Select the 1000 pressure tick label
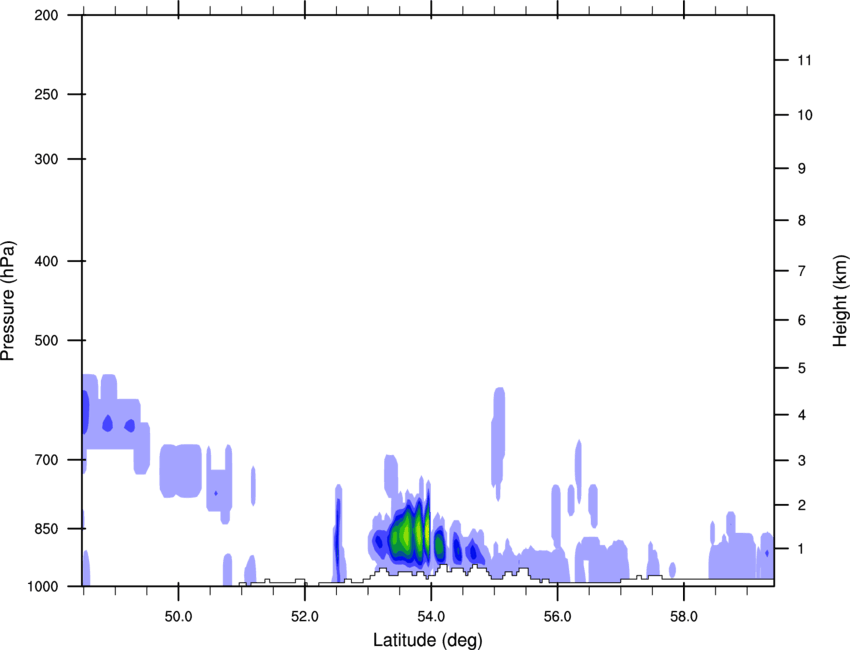The width and height of the screenshot is (850, 650). [43, 587]
